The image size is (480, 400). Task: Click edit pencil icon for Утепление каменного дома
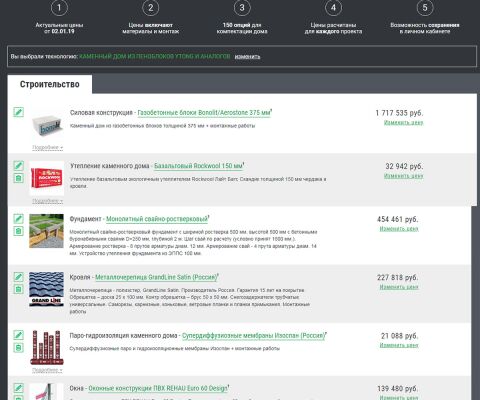point(18,165)
